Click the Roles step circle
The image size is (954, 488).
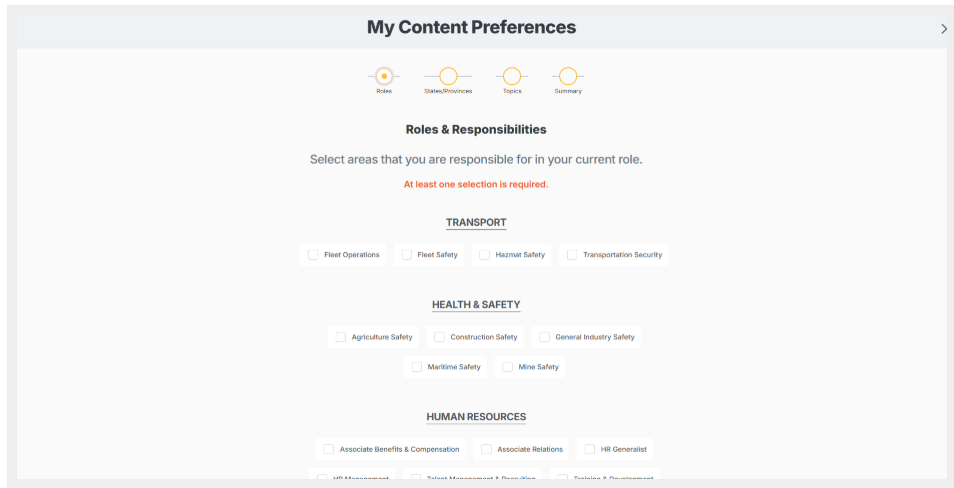384,76
